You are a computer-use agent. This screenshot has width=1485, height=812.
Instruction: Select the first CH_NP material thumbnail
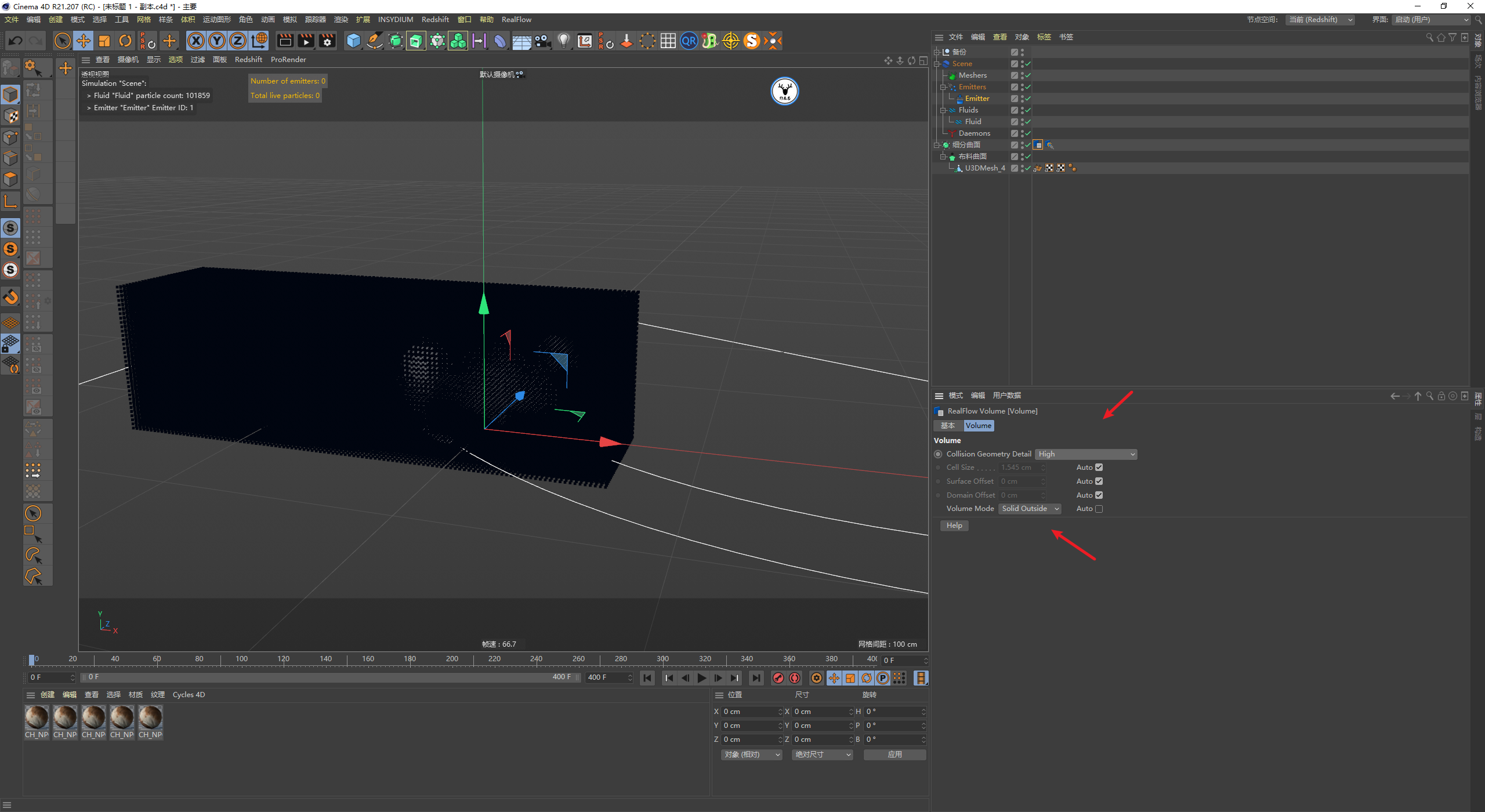pos(37,718)
